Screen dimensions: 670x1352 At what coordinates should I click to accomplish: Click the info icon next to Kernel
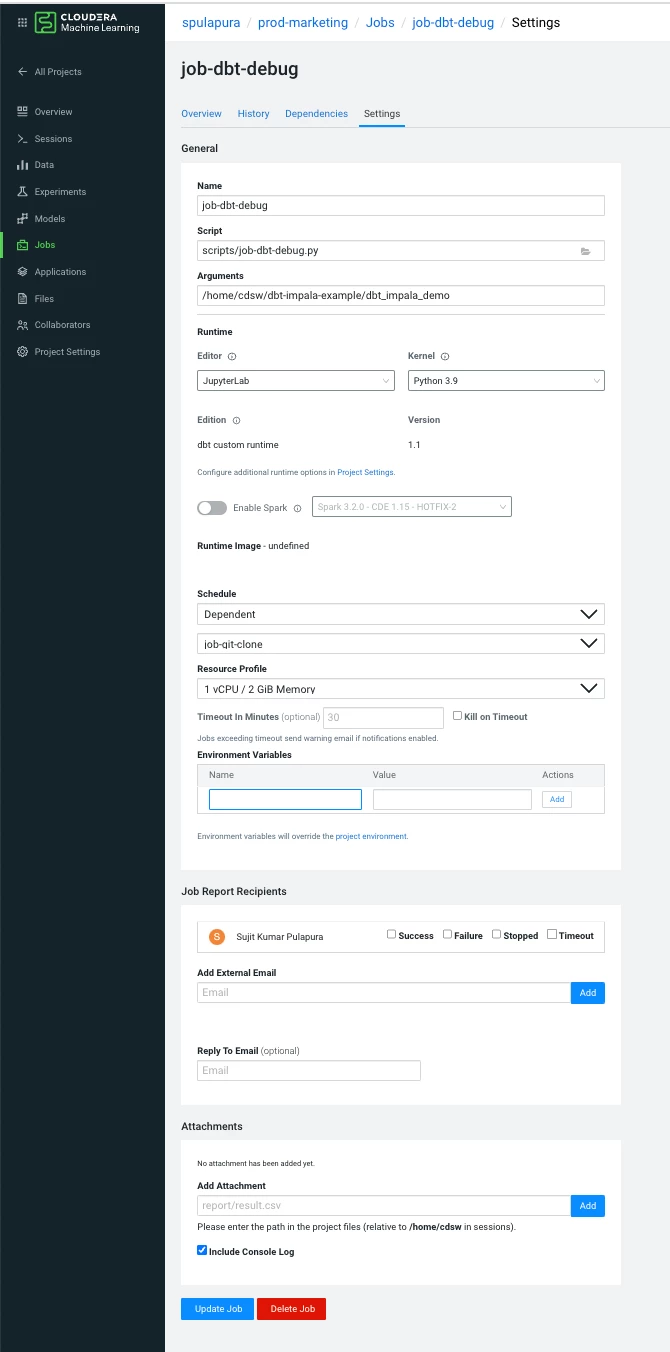445,356
